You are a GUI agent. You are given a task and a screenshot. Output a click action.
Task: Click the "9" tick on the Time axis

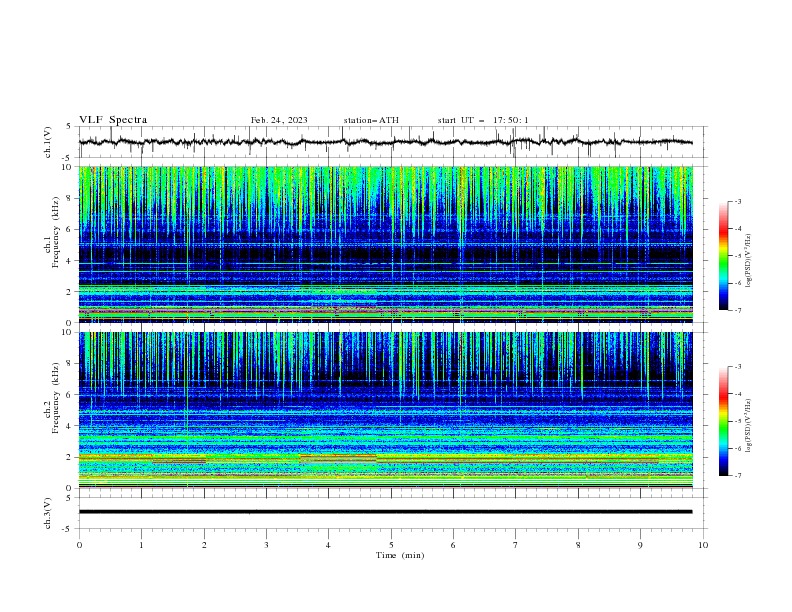(640, 545)
